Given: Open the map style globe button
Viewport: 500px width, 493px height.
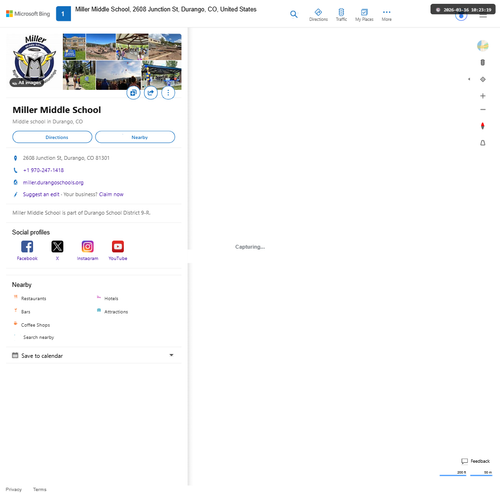Looking at the screenshot, I should (482, 46).
